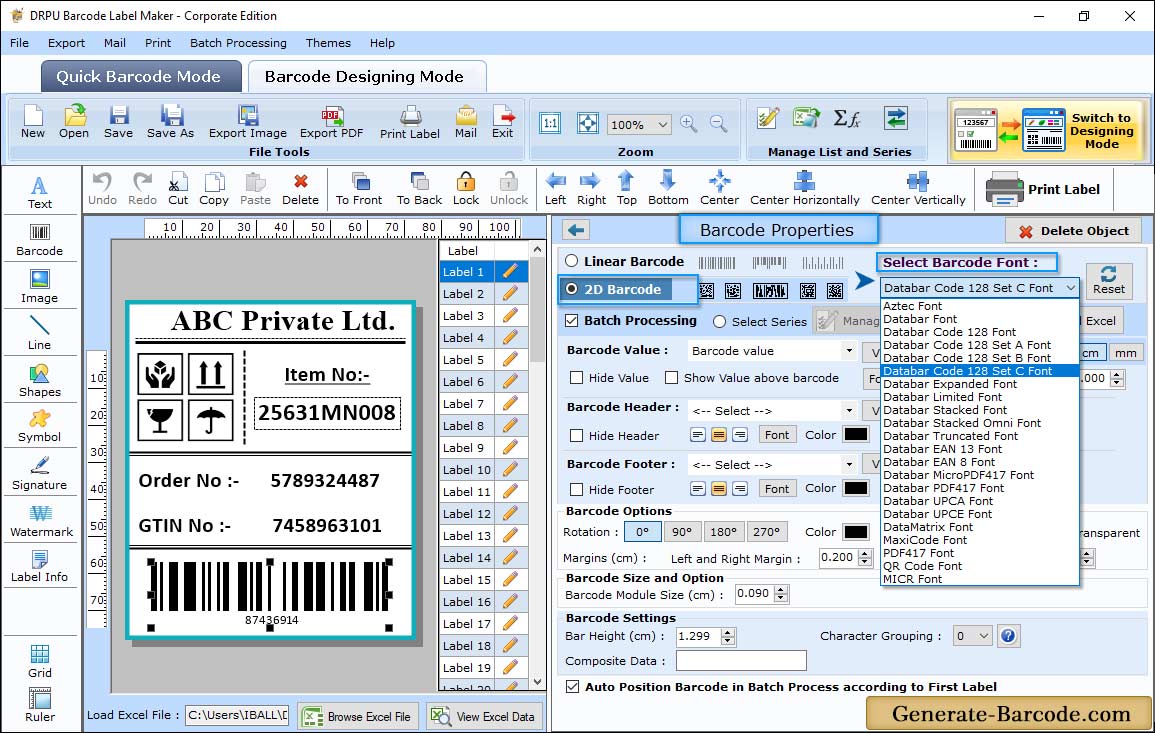The height and width of the screenshot is (733, 1155).
Task: Select the Signature tool
Action: click(x=40, y=474)
